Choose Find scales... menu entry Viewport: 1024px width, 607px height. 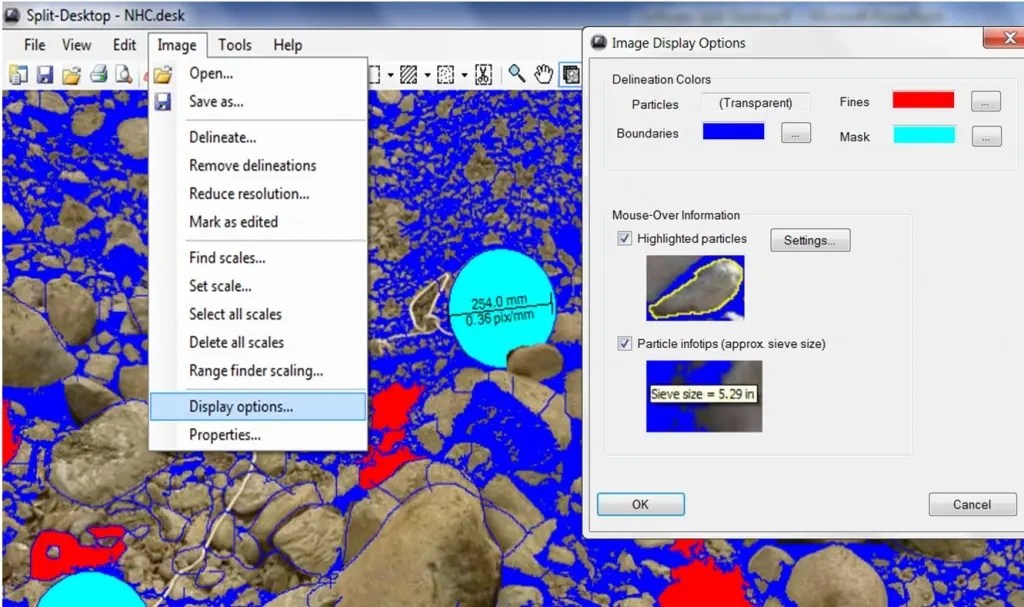click(x=258, y=257)
